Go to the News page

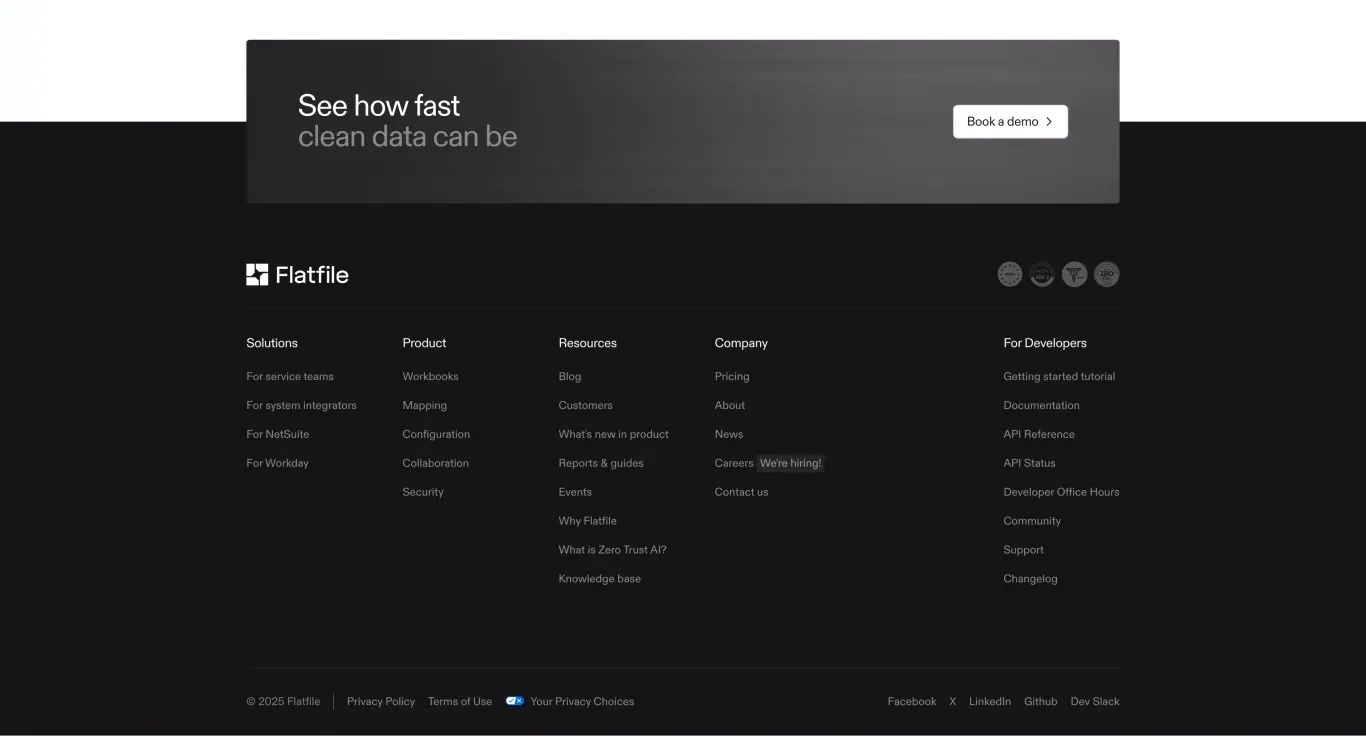[x=729, y=435]
